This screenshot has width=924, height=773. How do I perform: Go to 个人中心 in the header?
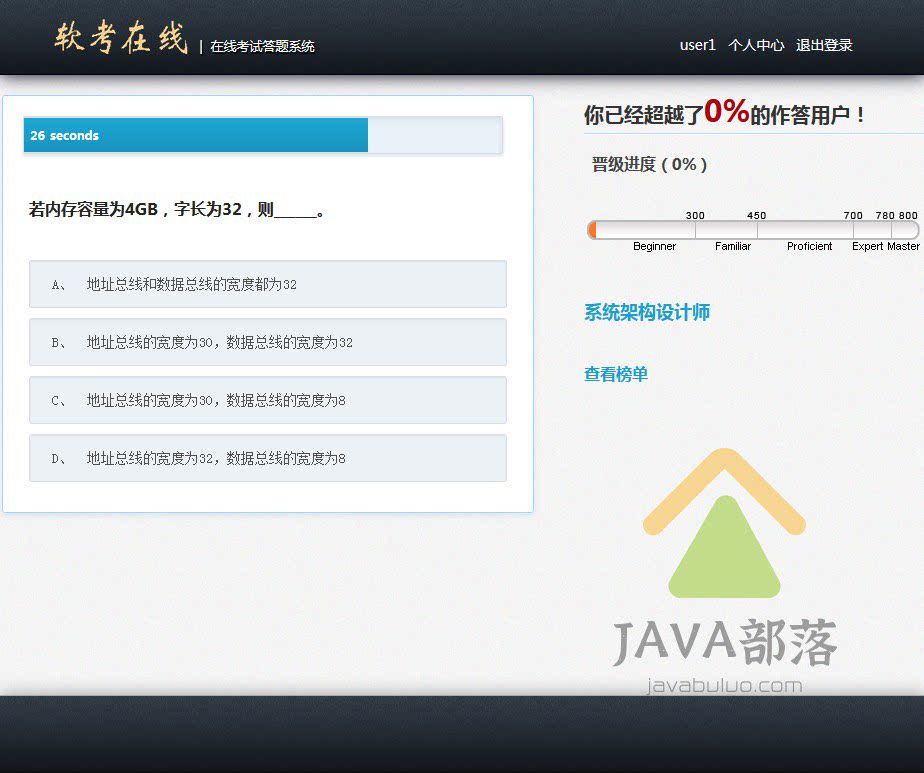[755, 45]
